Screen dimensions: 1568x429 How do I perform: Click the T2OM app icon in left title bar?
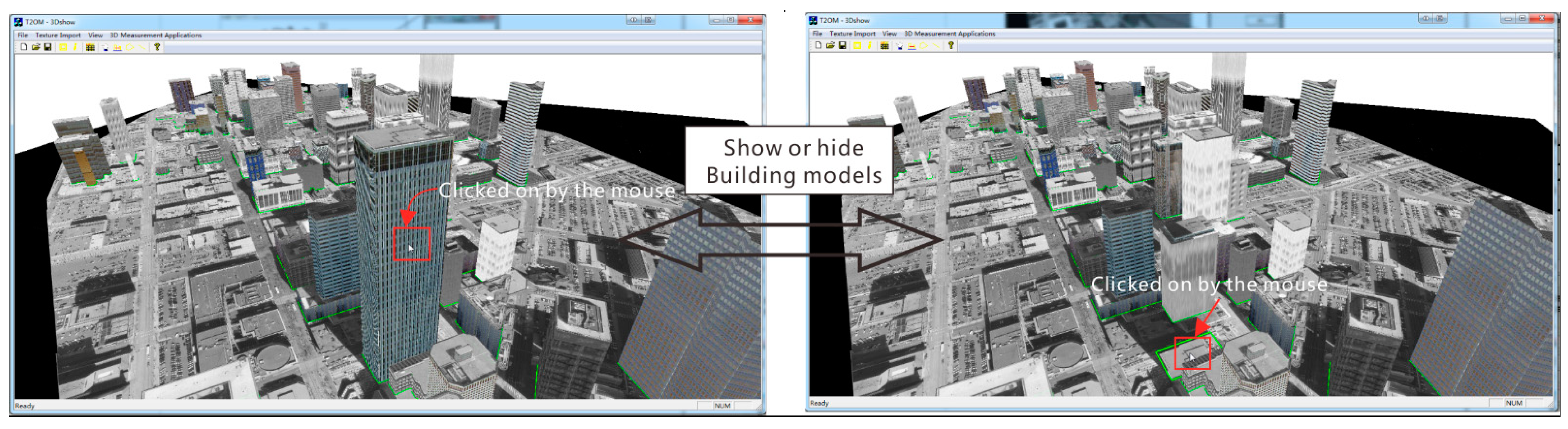point(18,22)
